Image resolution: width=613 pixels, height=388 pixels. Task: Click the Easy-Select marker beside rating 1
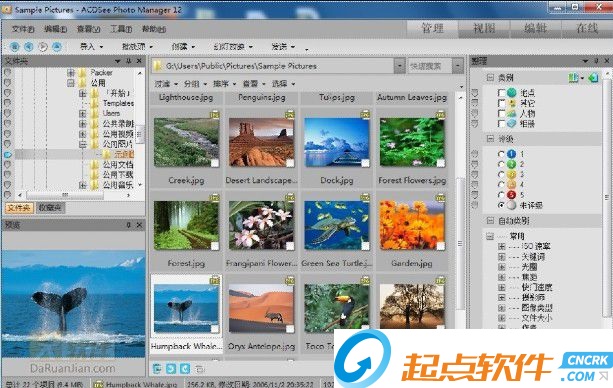tap(475, 154)
